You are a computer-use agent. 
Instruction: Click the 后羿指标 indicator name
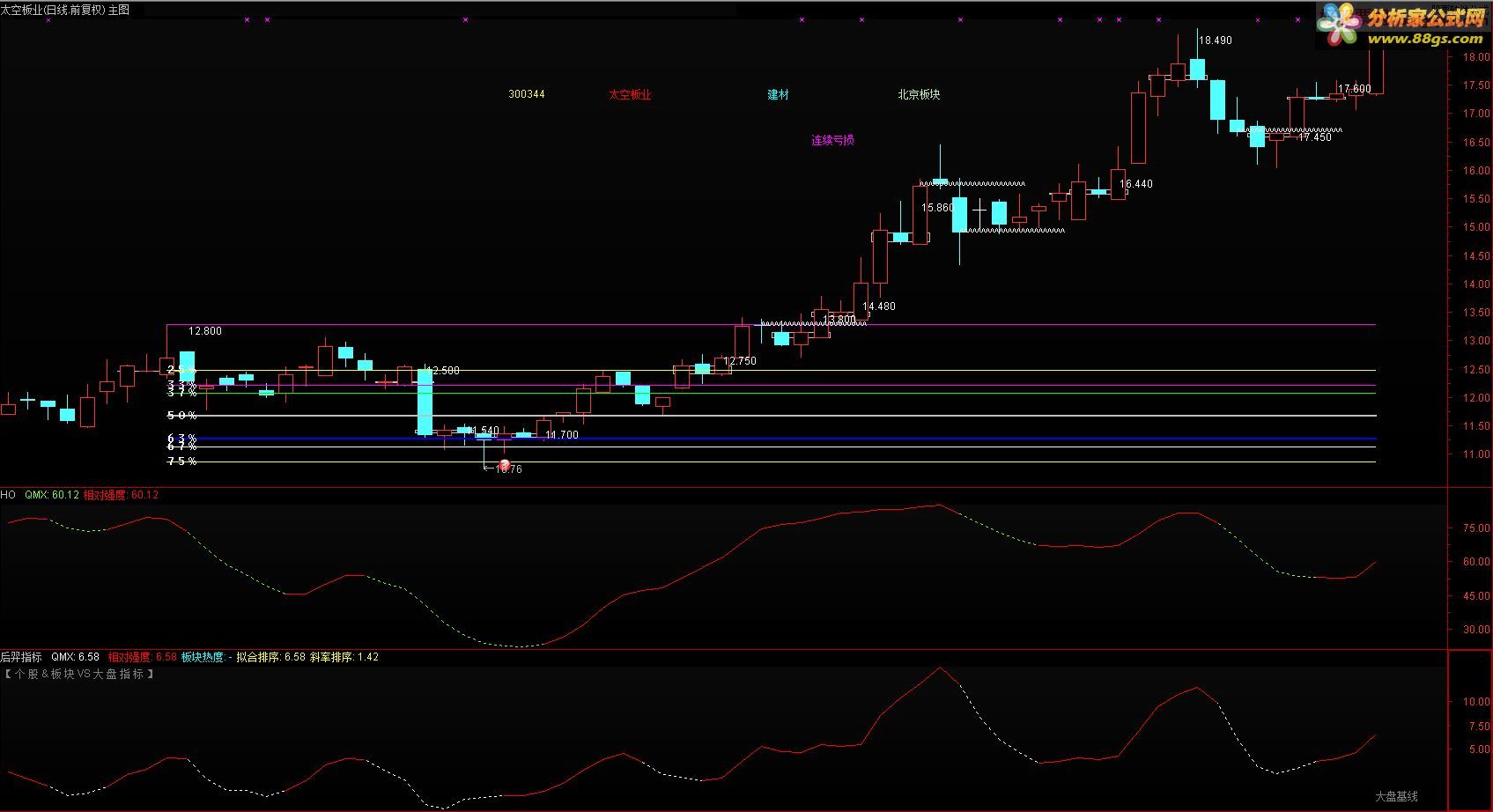click(x=21, y=657)
